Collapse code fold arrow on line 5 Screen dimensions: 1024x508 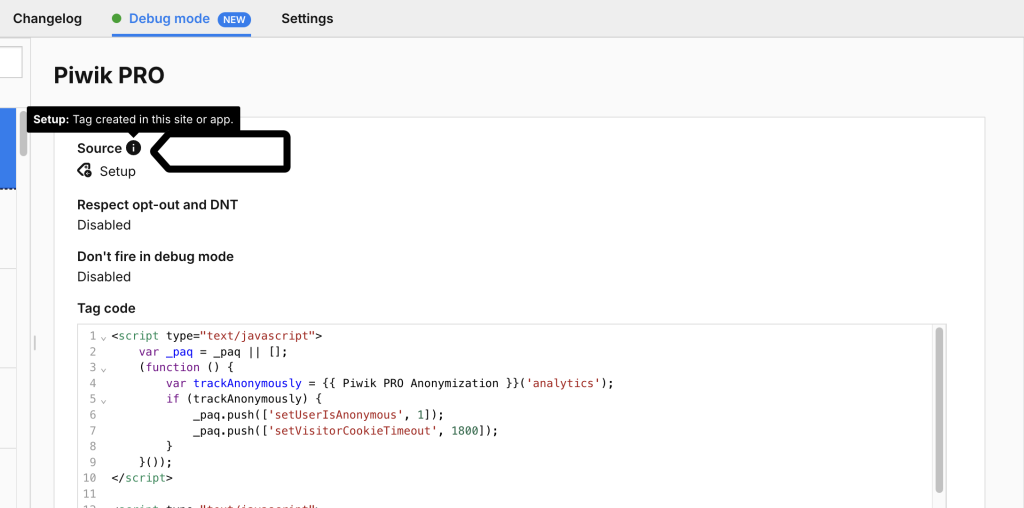point(103,400)
